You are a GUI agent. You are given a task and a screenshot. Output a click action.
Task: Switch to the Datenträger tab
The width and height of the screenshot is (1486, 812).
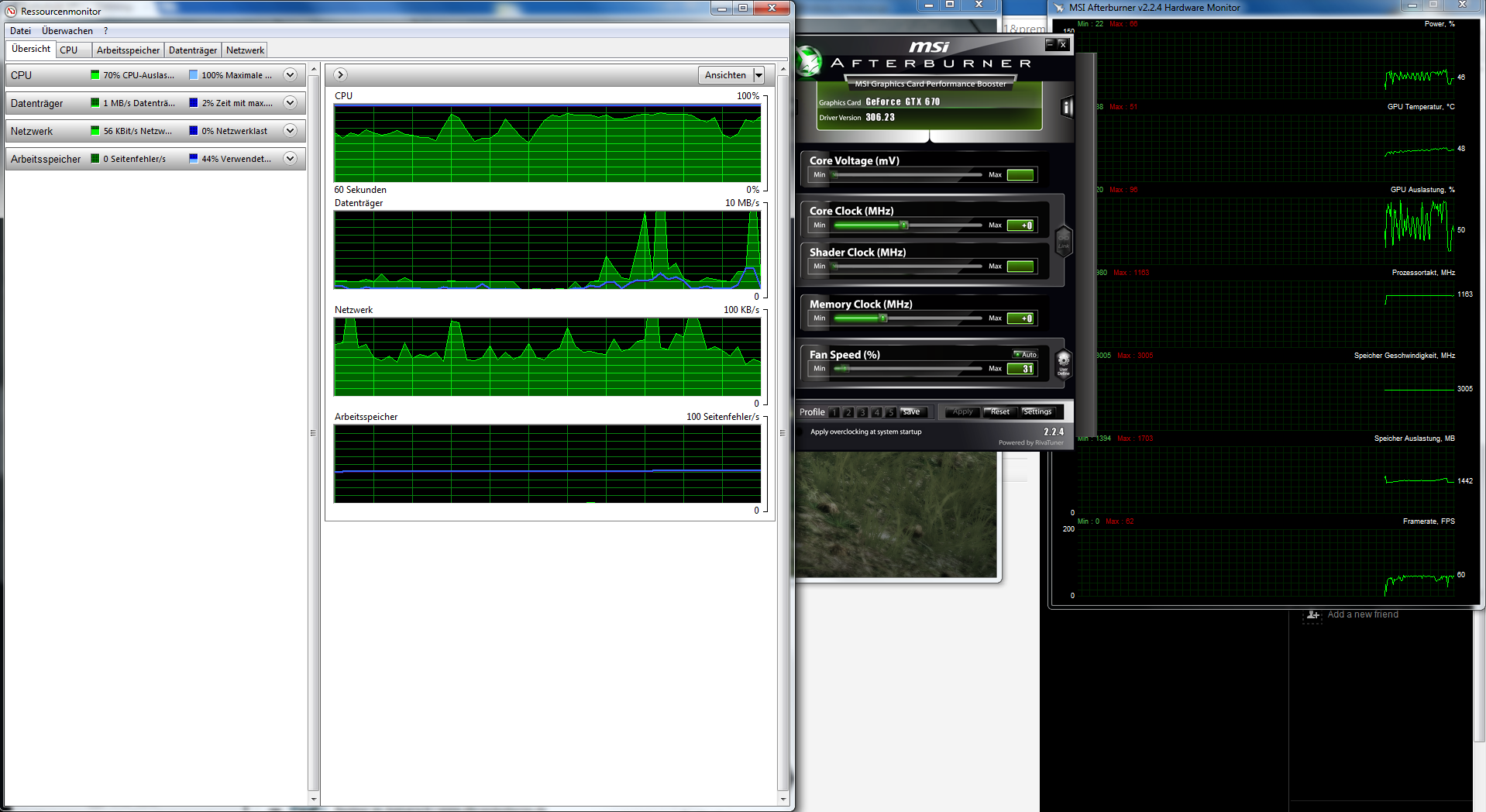tap(193, 50)
